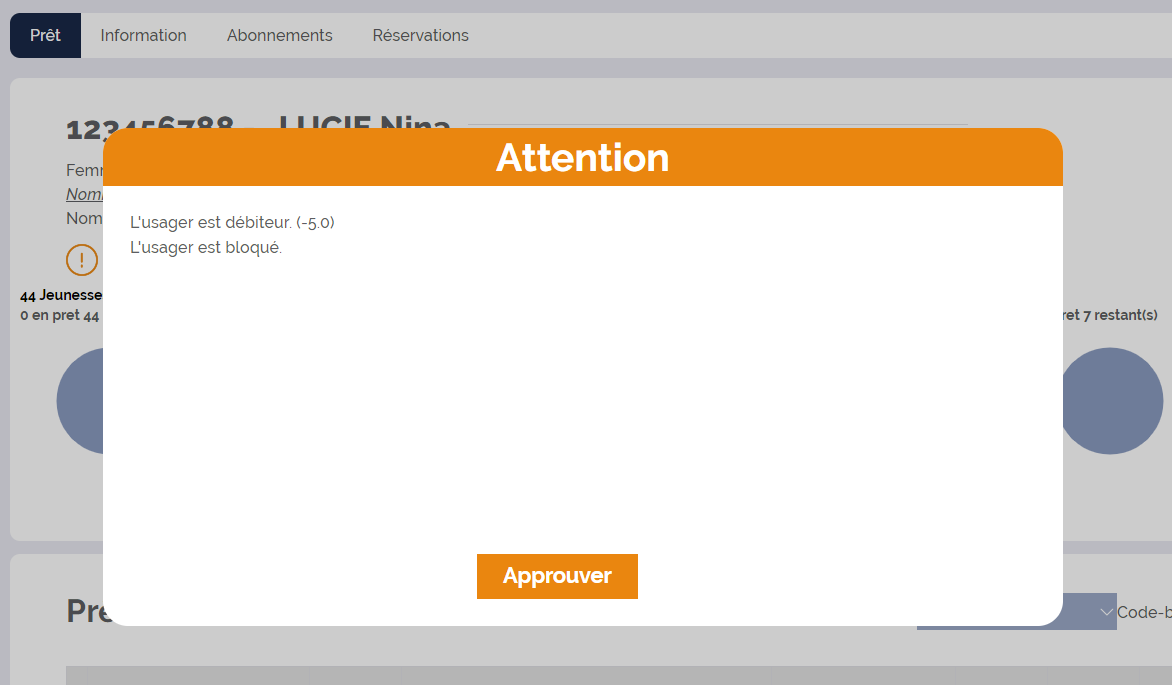The width and height of the screenshot is (1172, 685).
Task: Click the right blue loan quota circle
Action: tap(1111, 401)
